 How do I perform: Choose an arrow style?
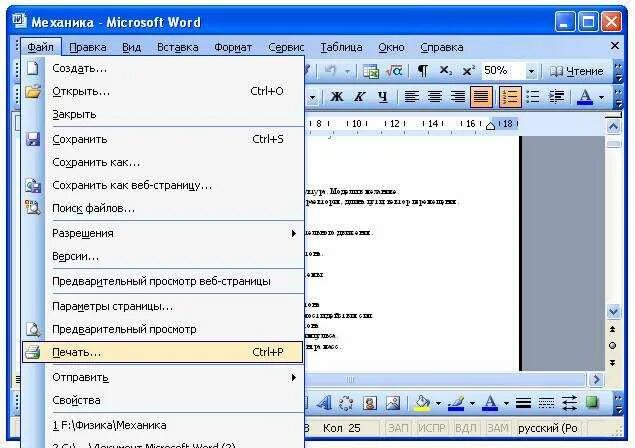click(569, 403)
